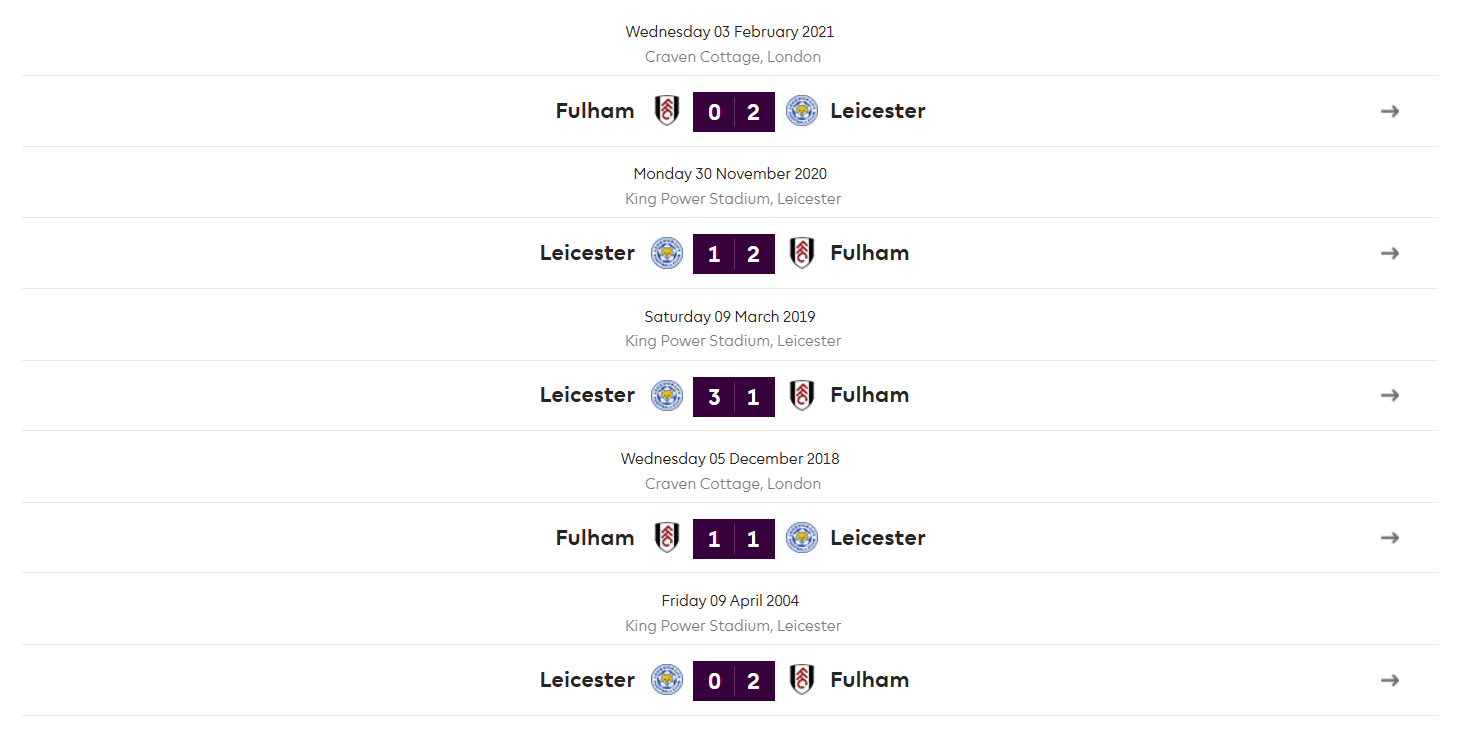Viewport: 1470px width, 732px height.
Task: Click Fulham crest in the 0-2 Craven Cottage match
Action: coord(667,111)
